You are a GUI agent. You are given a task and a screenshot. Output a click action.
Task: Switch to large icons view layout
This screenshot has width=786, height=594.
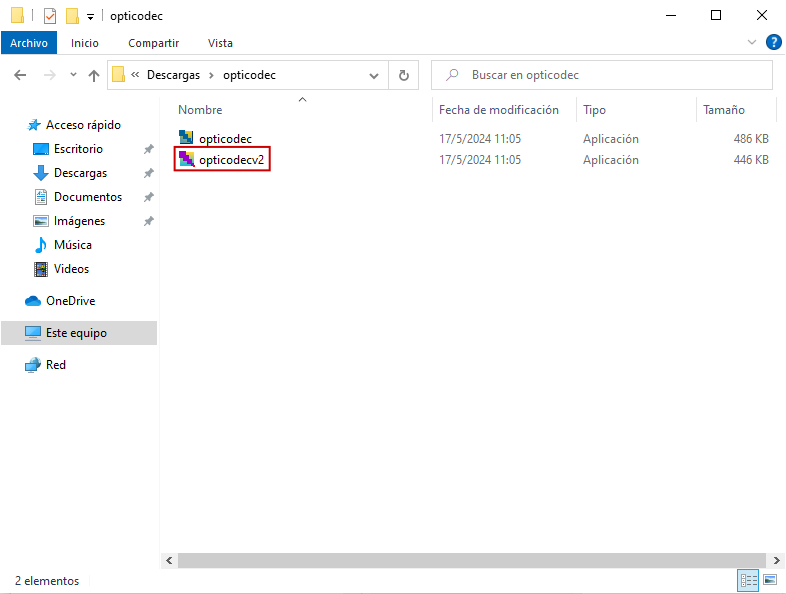(770, 580)
